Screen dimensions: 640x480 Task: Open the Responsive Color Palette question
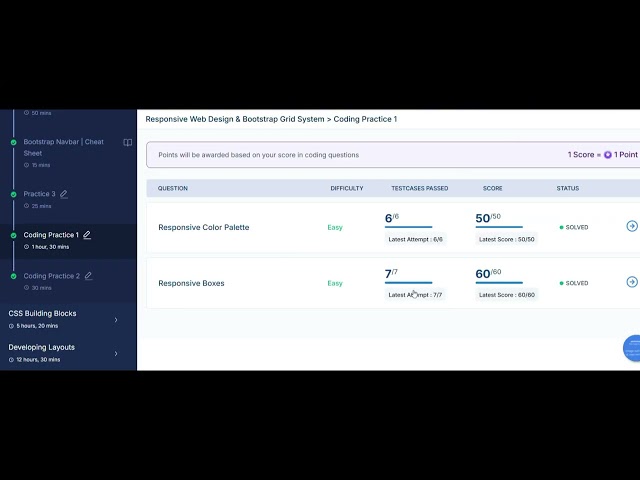[x=204, y=227]
